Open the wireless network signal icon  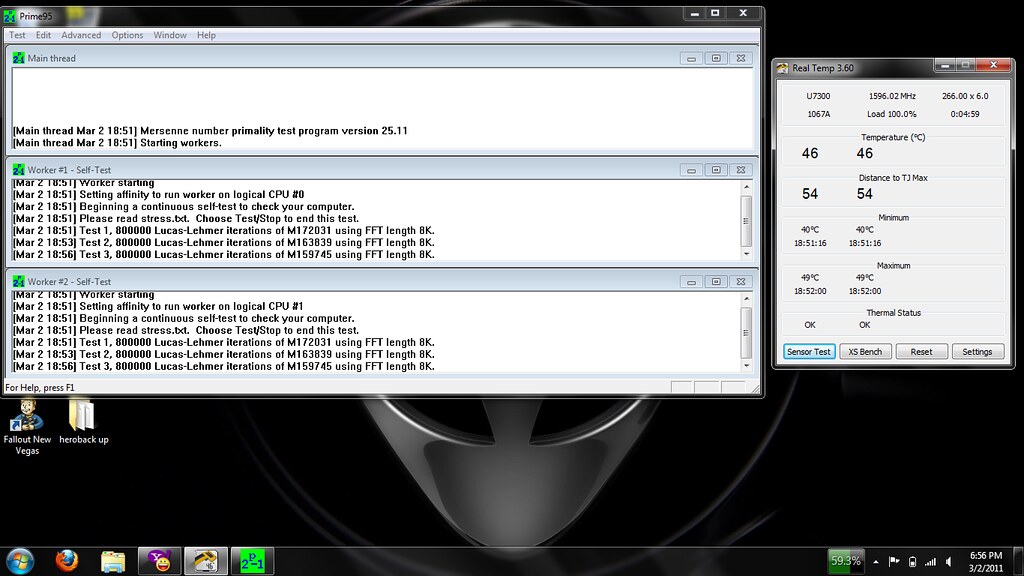coord(930,562)
